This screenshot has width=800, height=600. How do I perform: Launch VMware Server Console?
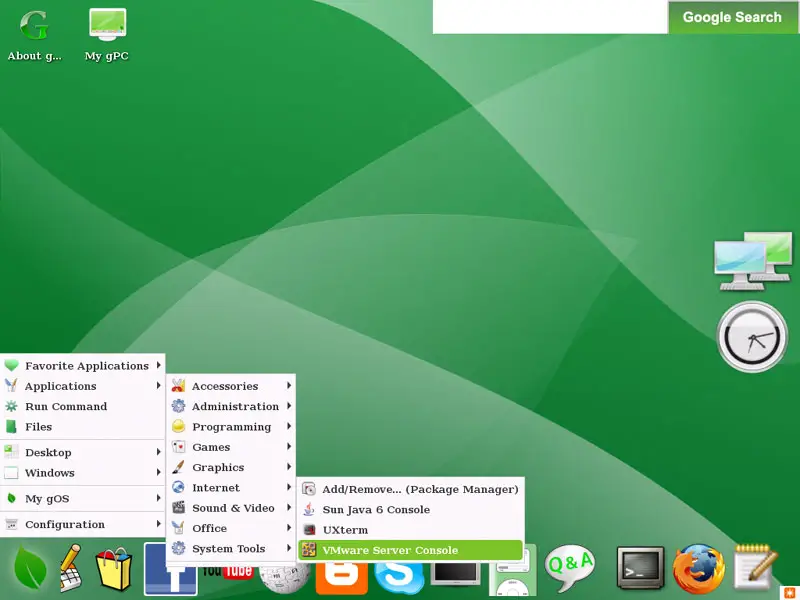(x=411, y=550)
